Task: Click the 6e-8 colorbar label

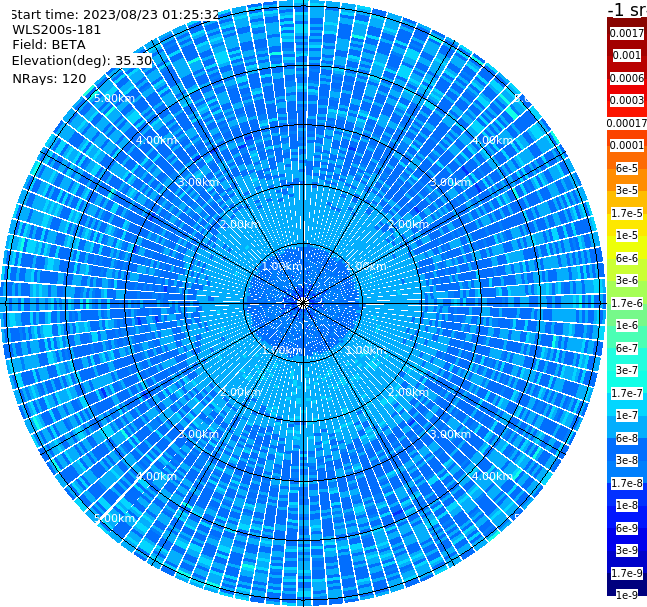Action: pos(627,438)
